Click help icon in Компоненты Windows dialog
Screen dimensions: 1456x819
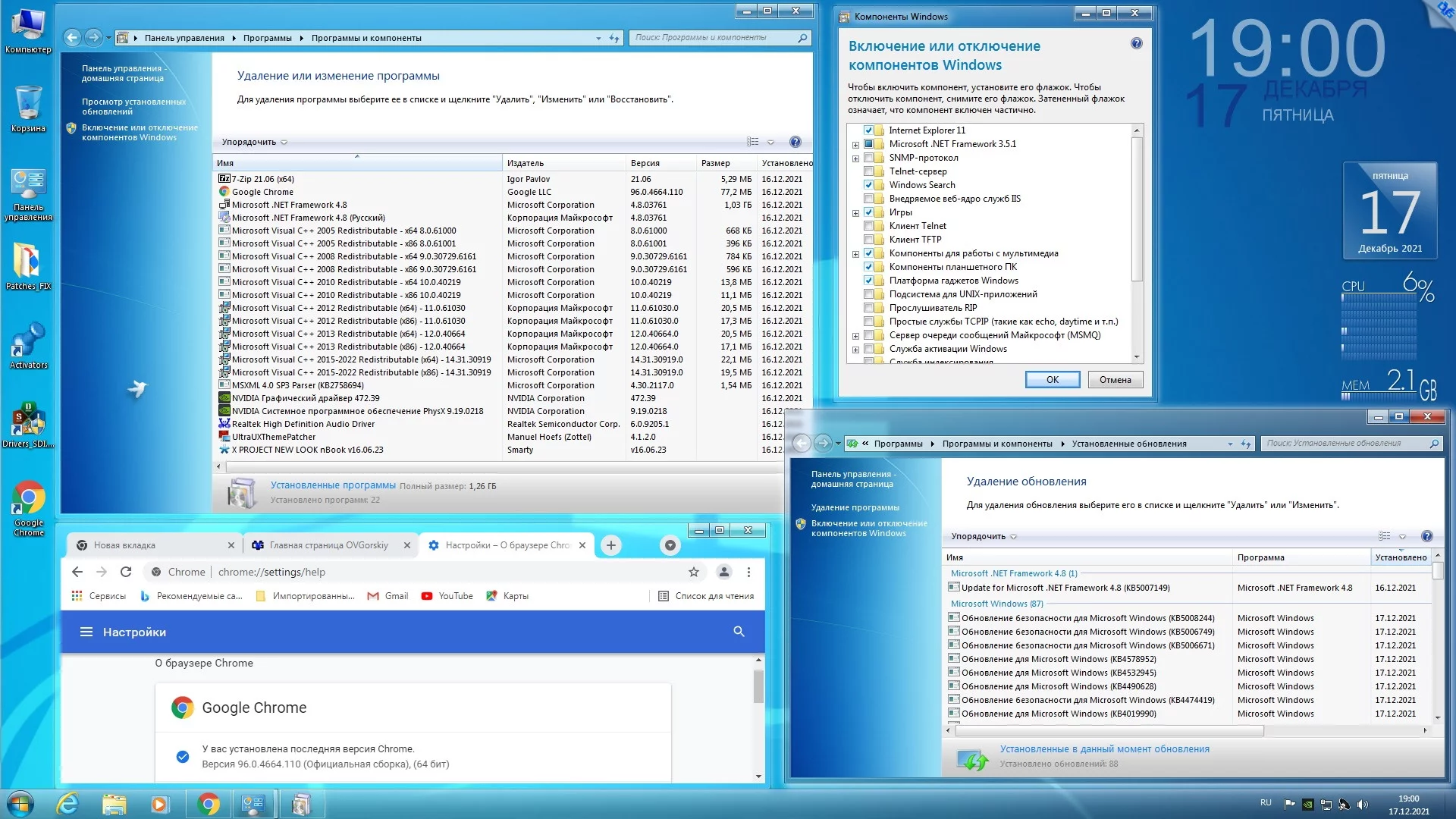point(1136,44)
